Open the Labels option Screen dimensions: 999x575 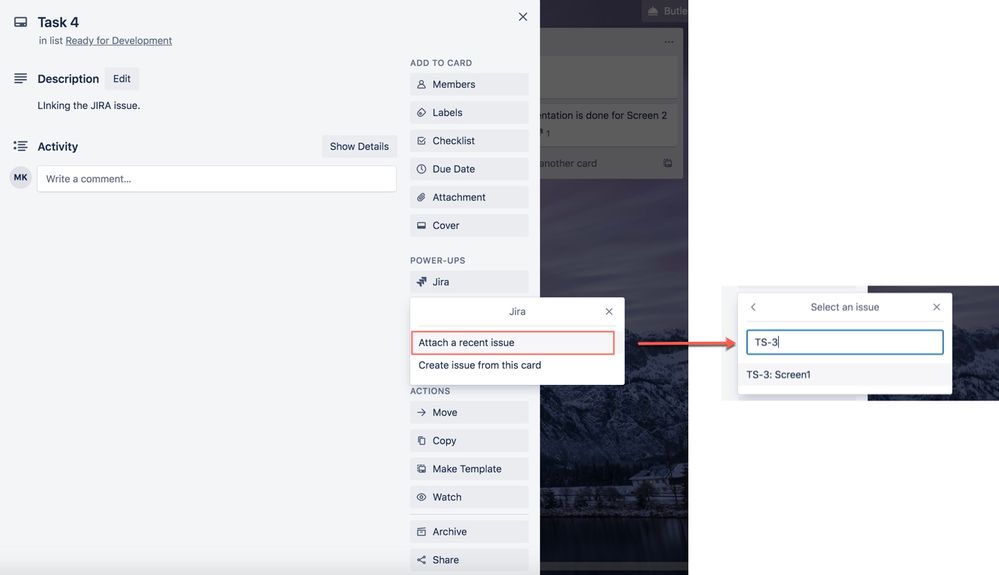pyautogui.click(x=469, y=113)
